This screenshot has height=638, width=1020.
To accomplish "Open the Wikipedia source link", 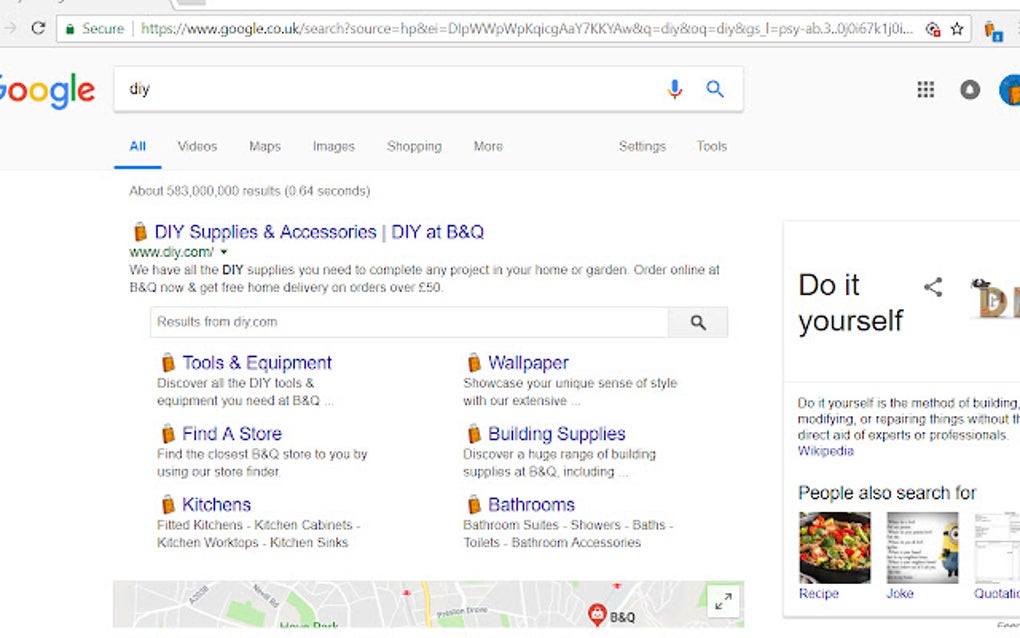I will [x=825, y=451].
